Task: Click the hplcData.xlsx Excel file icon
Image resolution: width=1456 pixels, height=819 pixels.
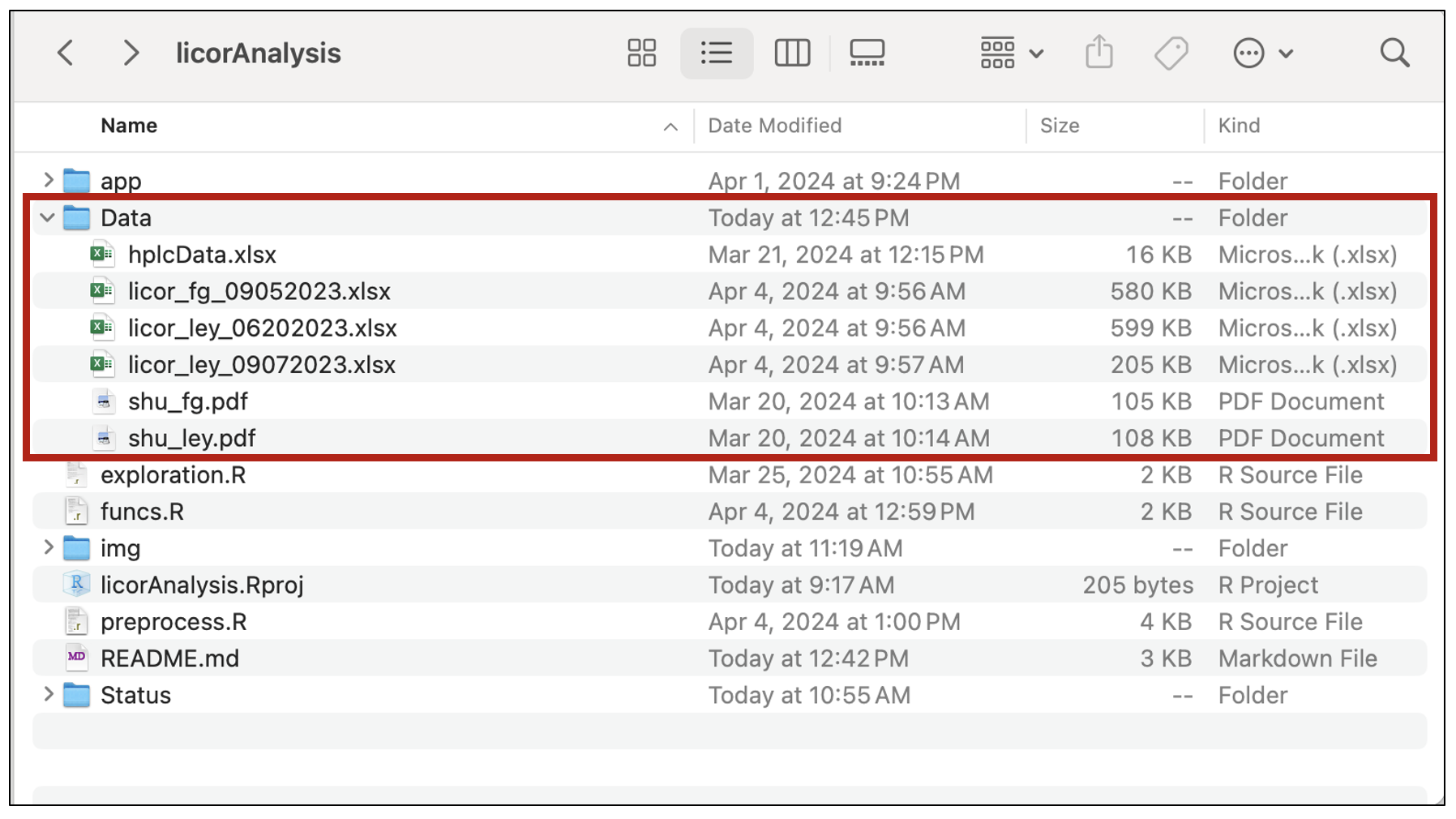Action: point(101,255)
